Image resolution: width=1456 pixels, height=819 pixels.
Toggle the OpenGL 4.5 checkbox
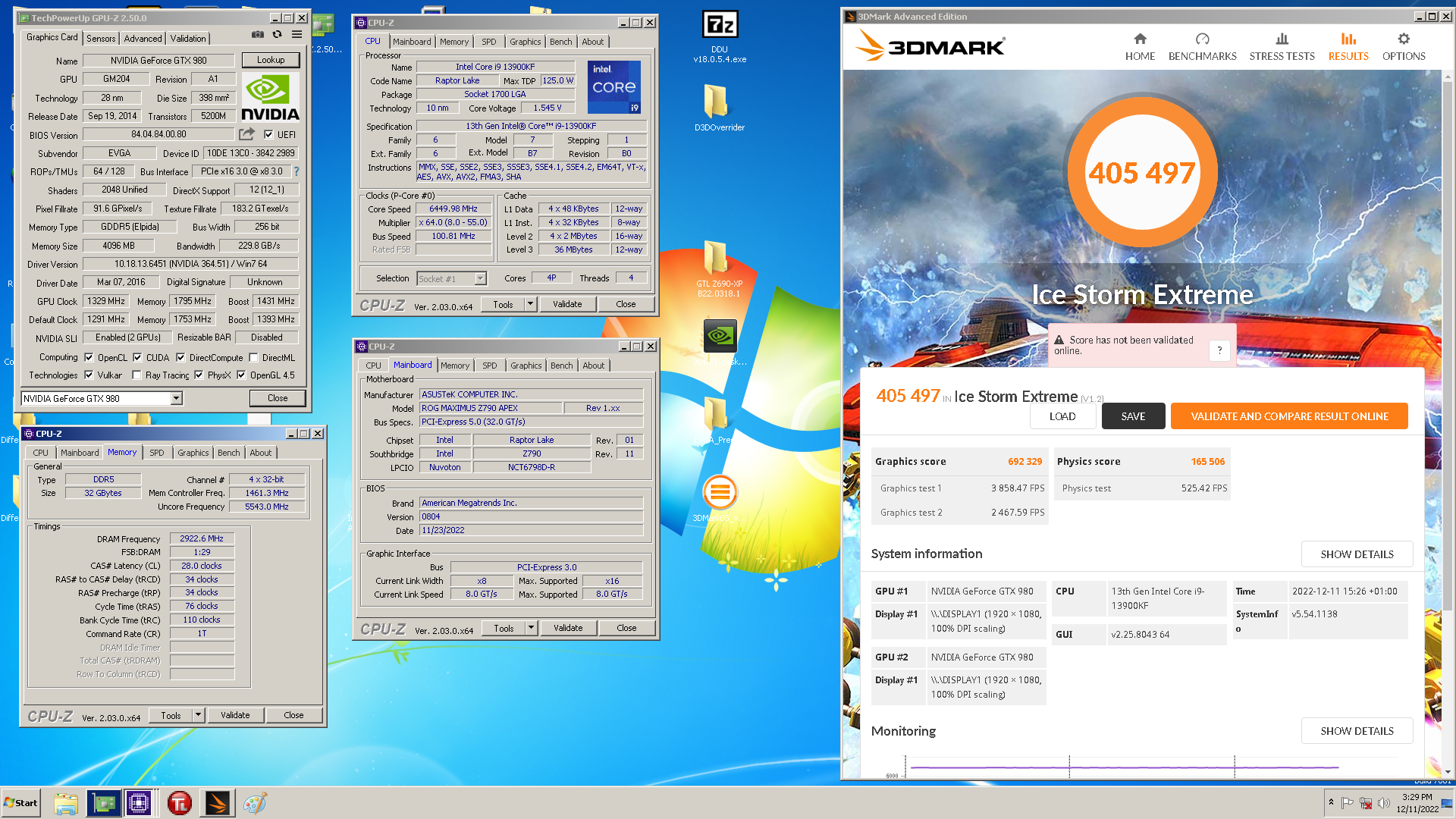[x=241, y=375]
